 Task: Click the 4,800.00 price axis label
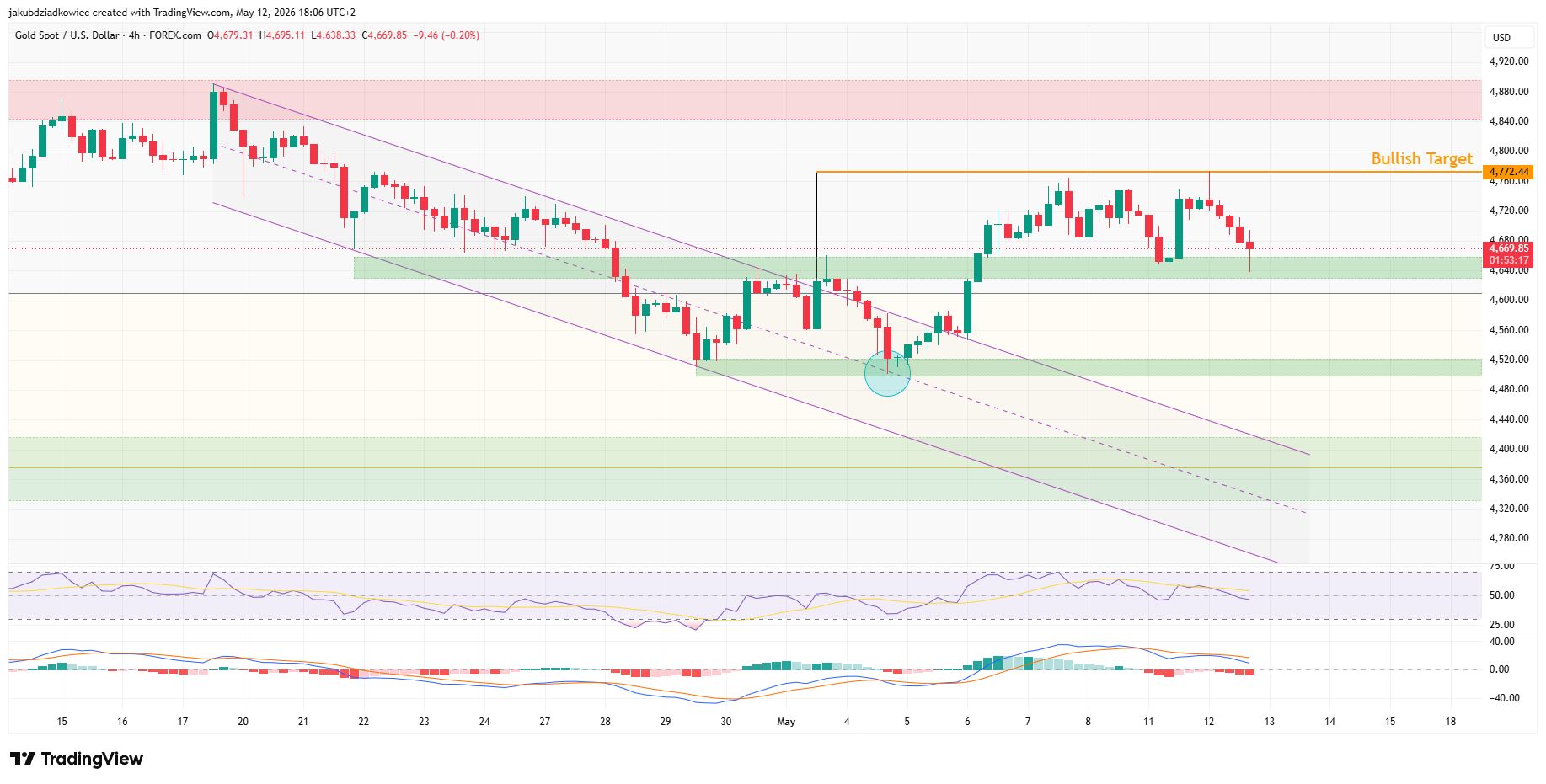click(x=1508, y=151)
